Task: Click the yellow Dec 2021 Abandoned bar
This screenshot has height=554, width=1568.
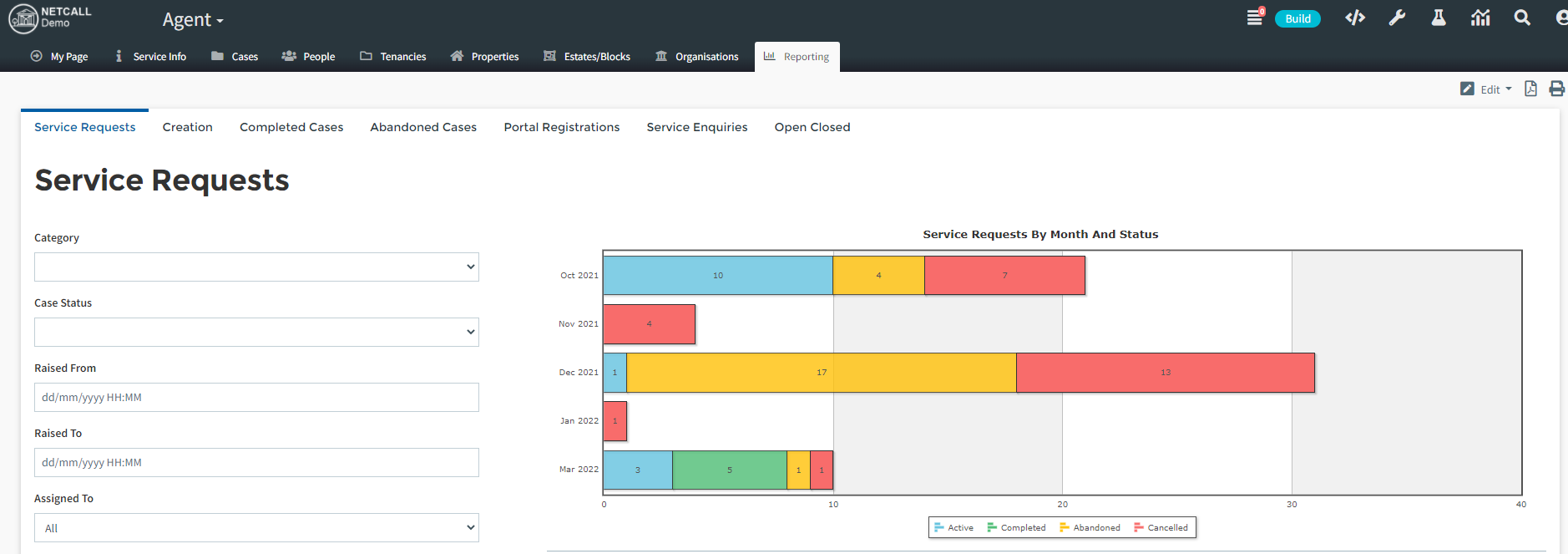Action: 821,373
